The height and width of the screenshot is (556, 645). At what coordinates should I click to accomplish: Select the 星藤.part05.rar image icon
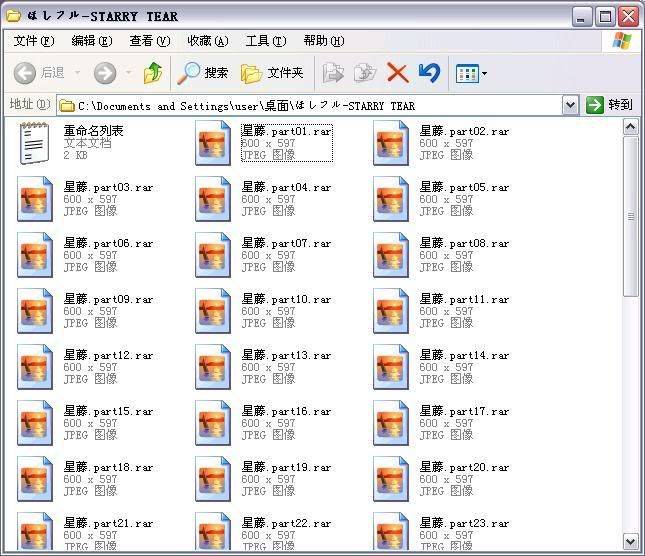click(x=391, y=199)
